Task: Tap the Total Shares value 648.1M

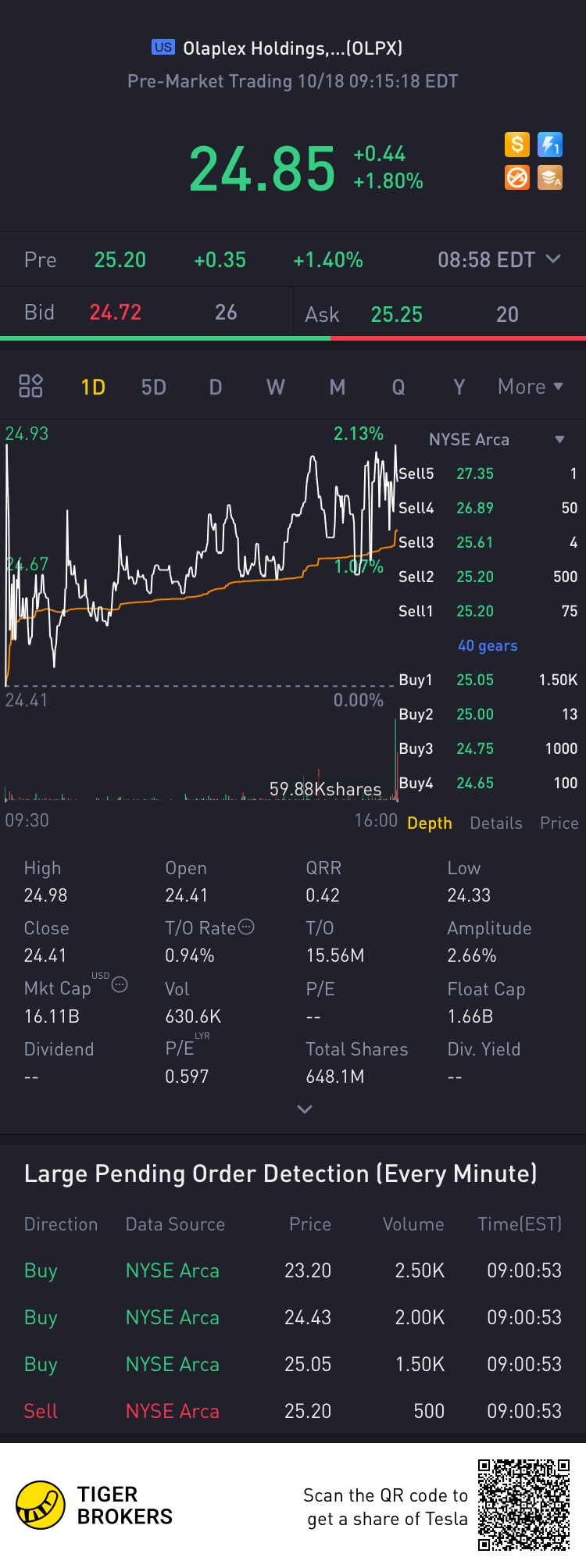Action: (335, 1077)
